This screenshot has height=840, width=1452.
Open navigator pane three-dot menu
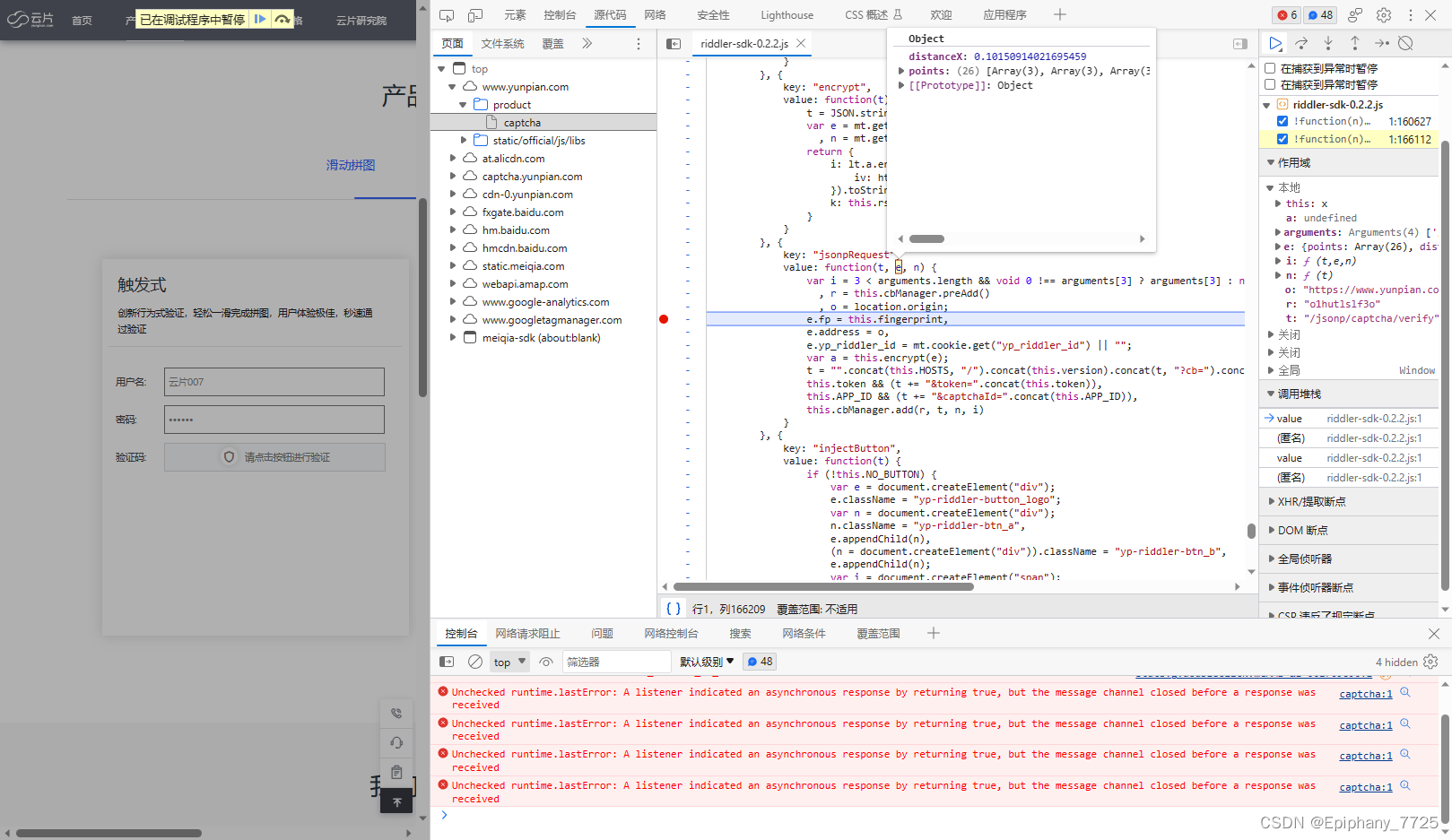pyautogui.click(x=639, y=44)
